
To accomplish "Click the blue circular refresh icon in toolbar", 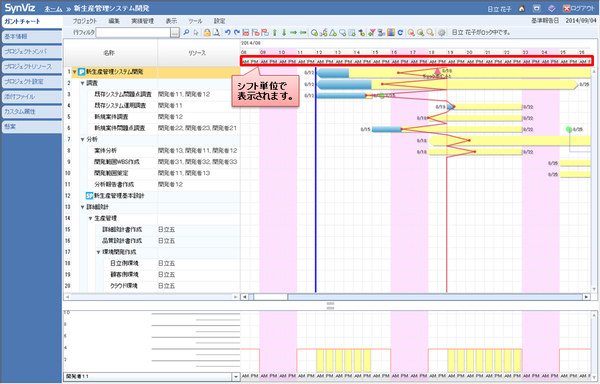I will click(400, 33).
